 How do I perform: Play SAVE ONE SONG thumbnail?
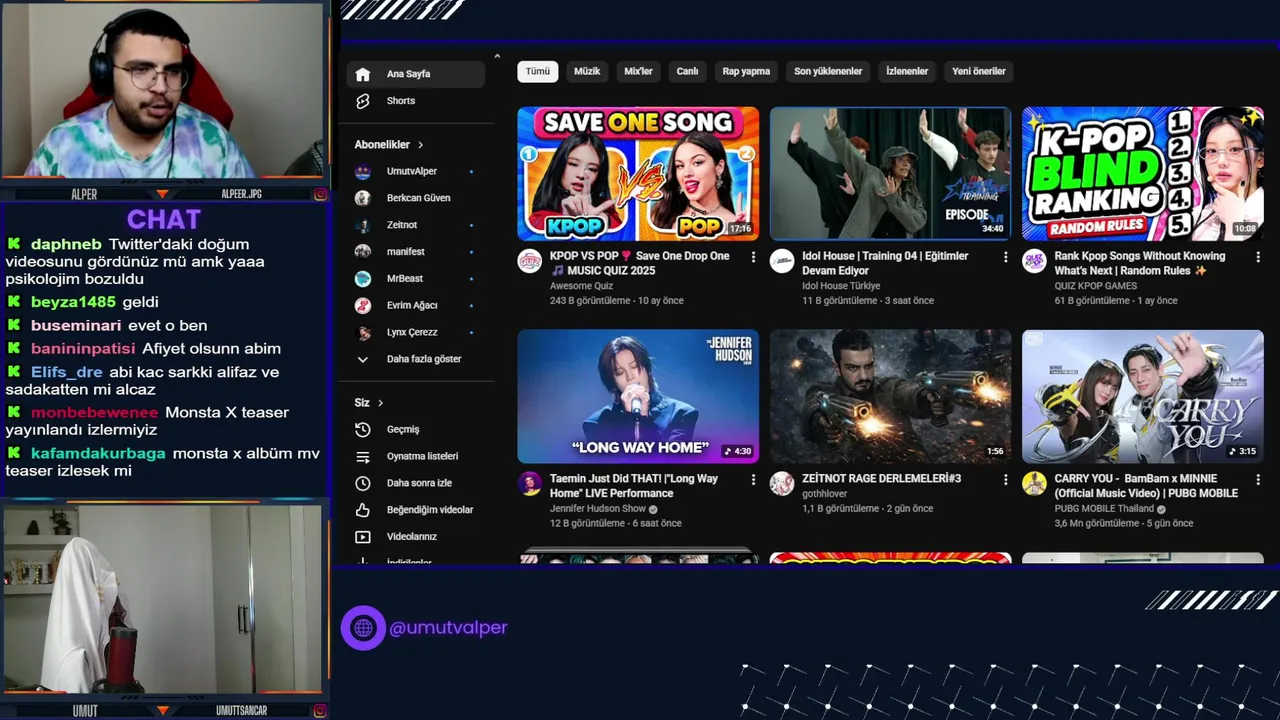coord(638,174)
